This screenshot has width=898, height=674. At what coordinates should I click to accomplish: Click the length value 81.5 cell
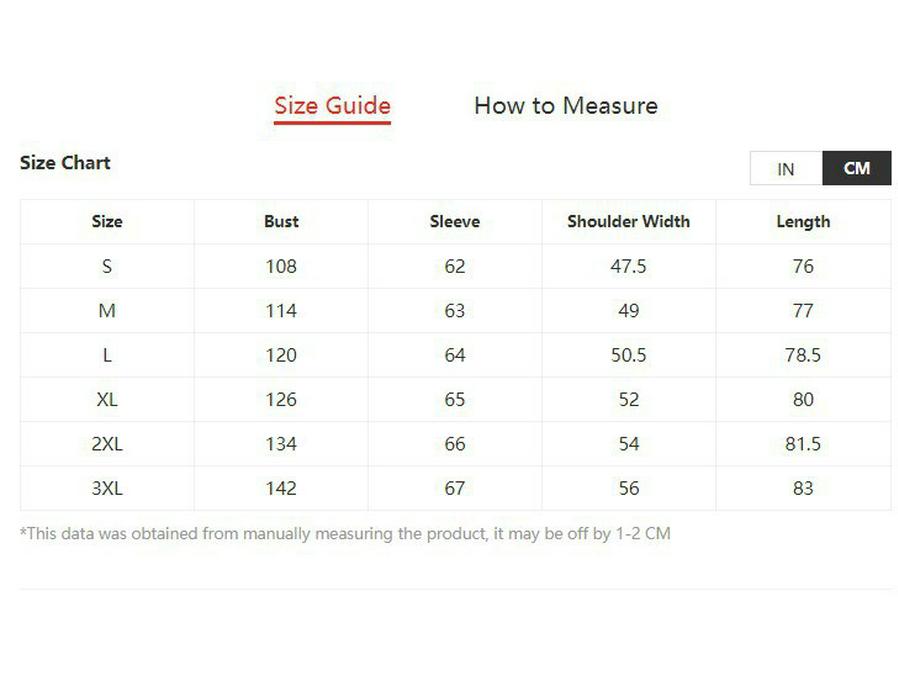tap(803, 444)
